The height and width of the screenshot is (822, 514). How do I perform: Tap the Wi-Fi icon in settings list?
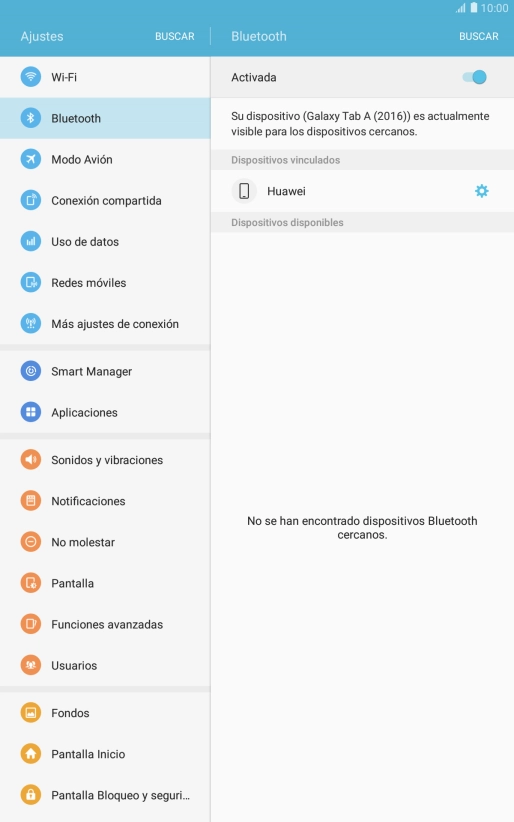[x=31, y=77]
